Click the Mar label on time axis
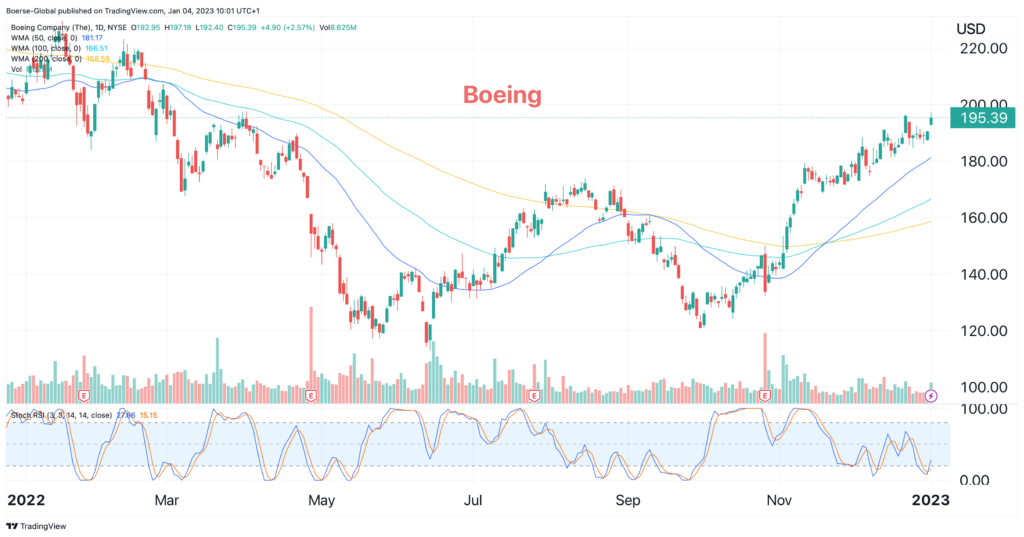 tap(167, 500)
